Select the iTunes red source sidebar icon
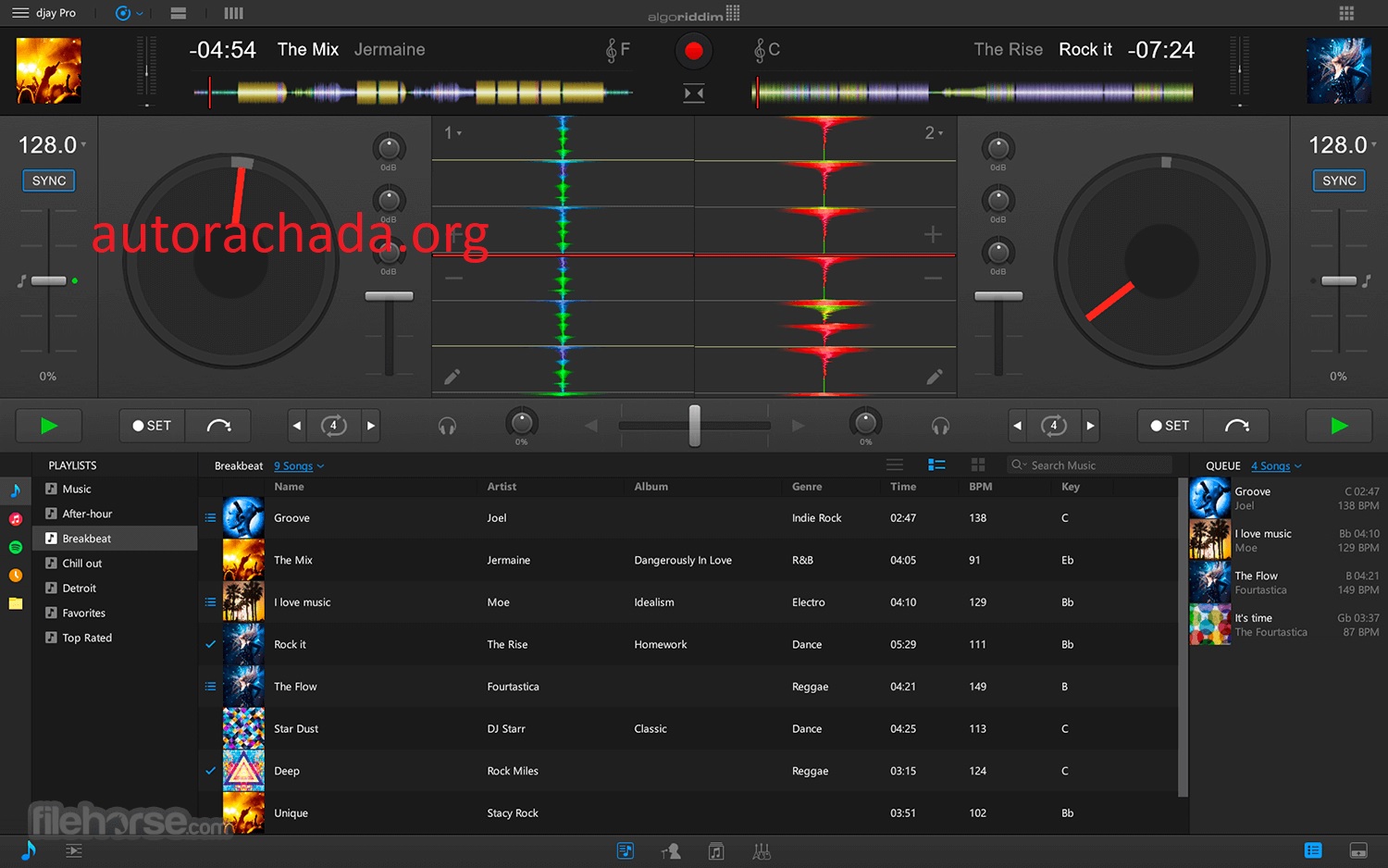 point(16,519)
